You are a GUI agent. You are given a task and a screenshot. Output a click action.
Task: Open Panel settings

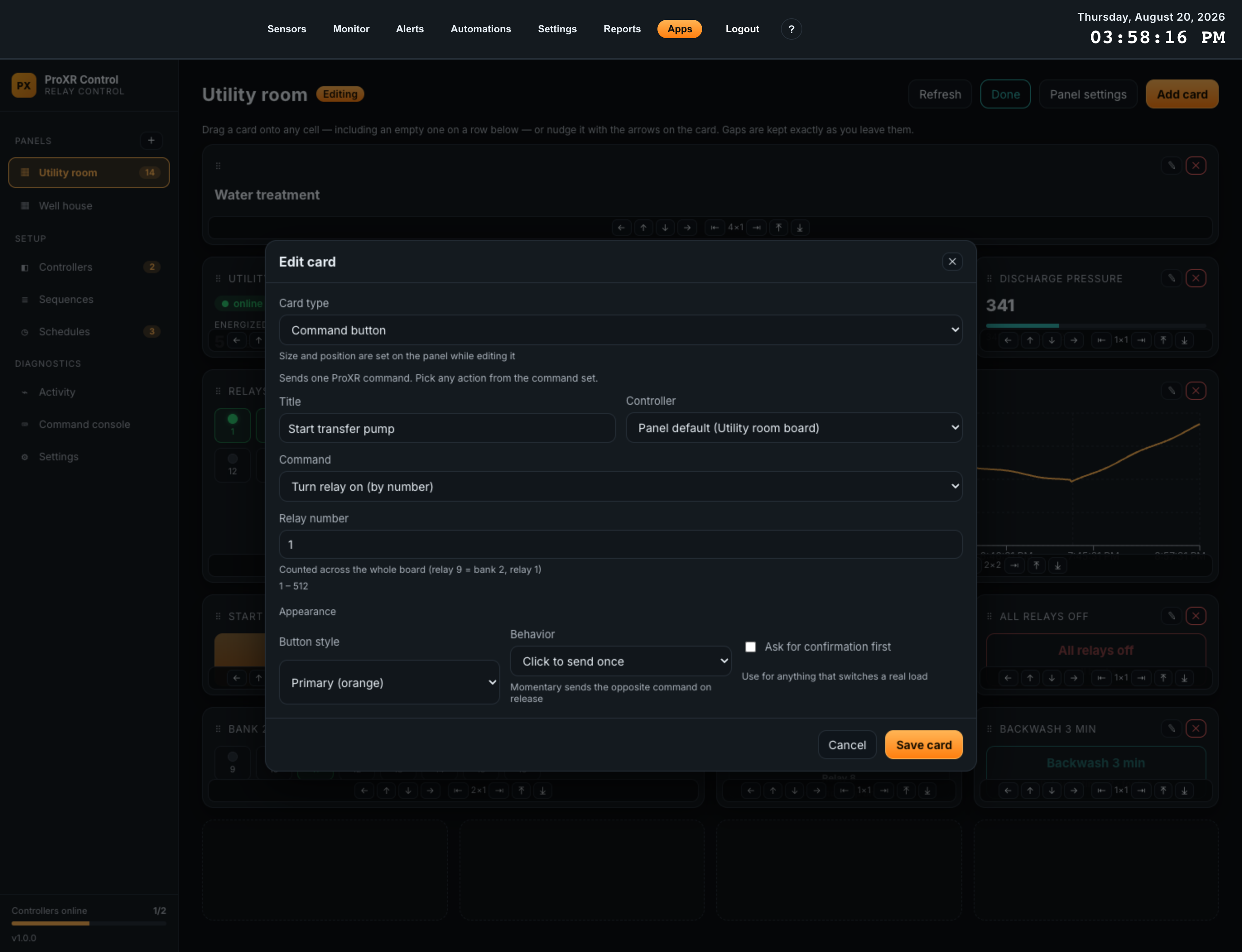coord(1088,94)
